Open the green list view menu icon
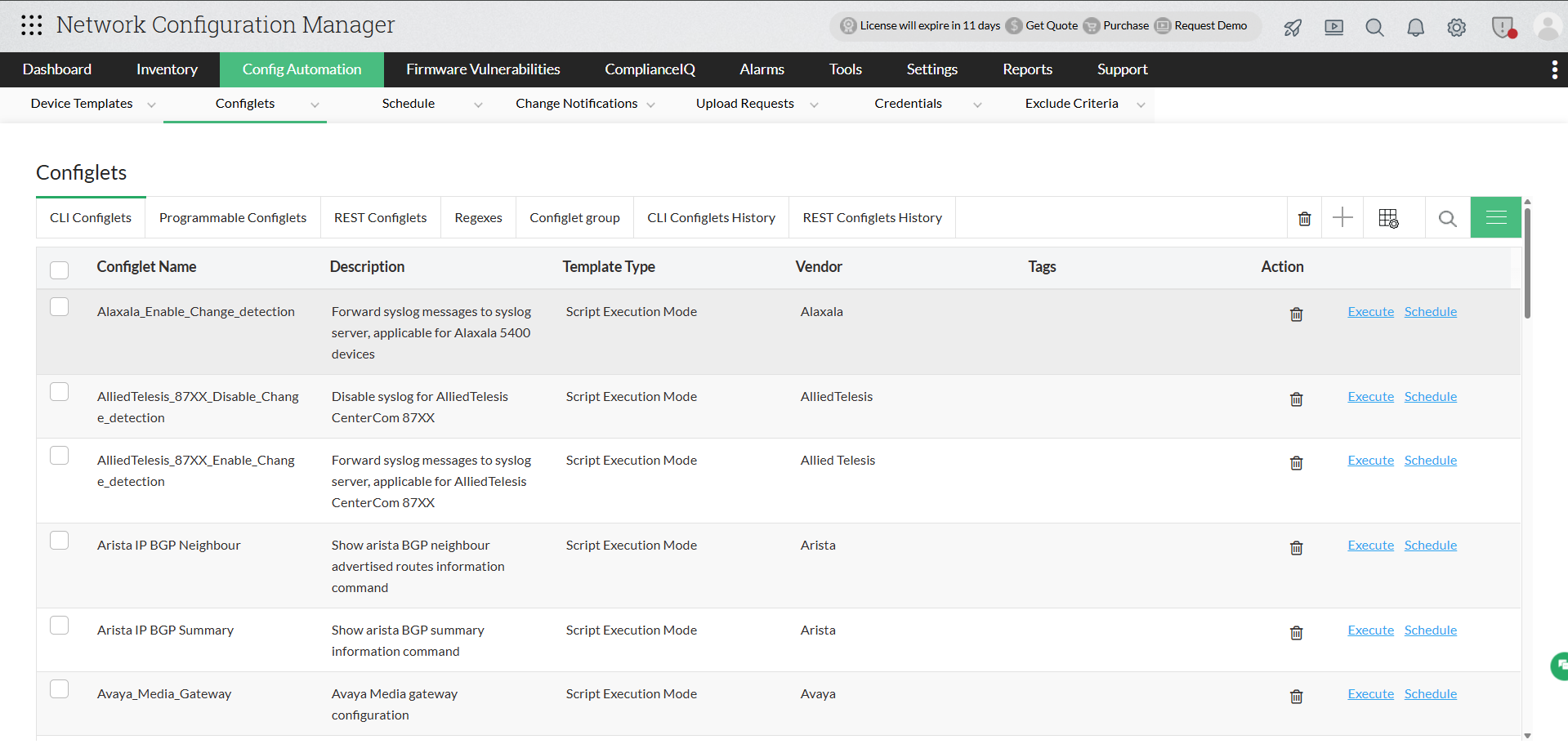1568x744 pixels. (x=1495, y=217)
